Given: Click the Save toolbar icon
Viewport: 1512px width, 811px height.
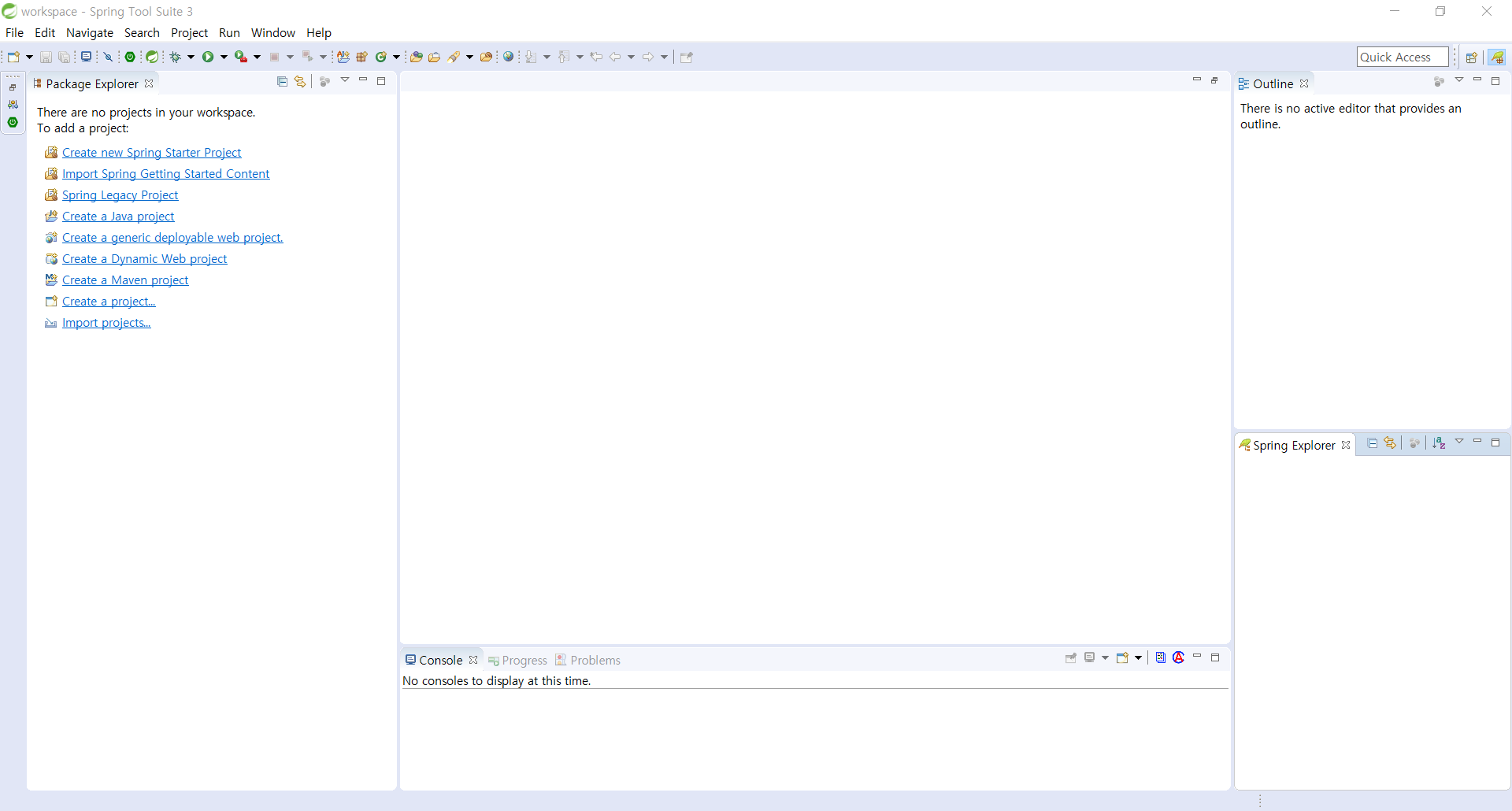Looking at the screenshot, I should pos(46,57).
